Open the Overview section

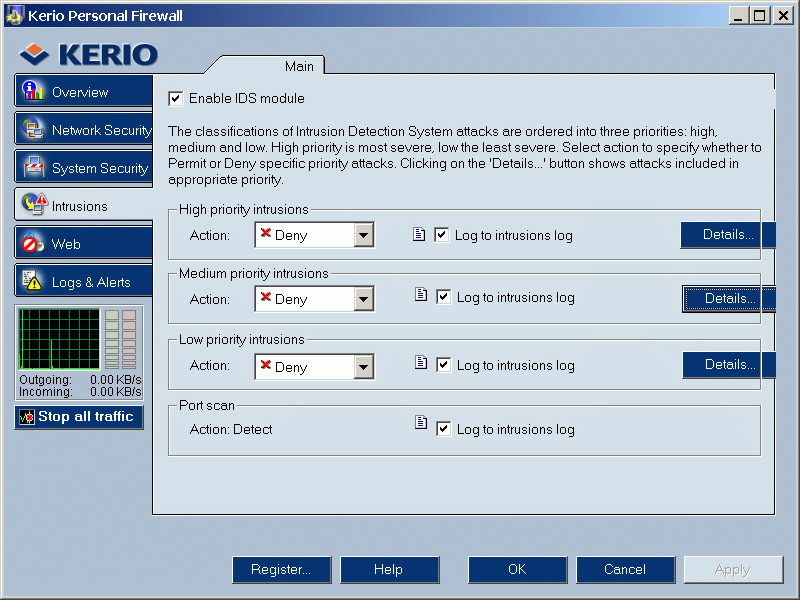point(84,91)
